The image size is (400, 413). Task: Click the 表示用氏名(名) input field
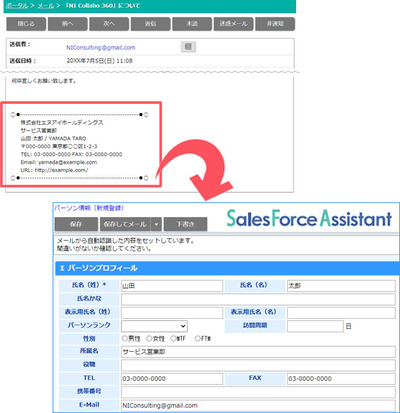click(341, 313)
